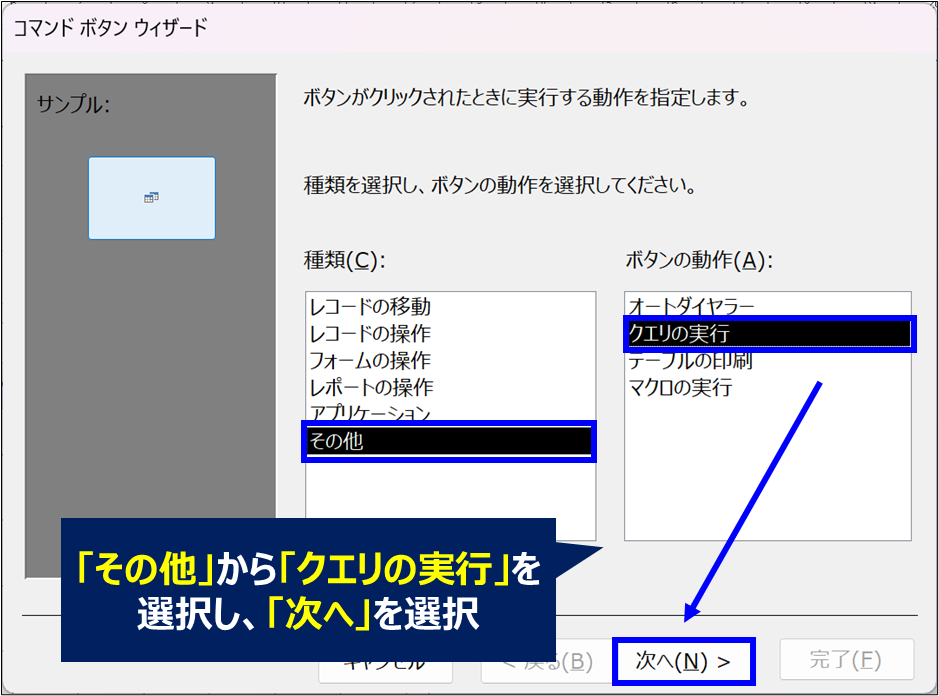The image size is (939, 696).
Task: Select アプリケーション category item
Action: (x=370, y=413)
